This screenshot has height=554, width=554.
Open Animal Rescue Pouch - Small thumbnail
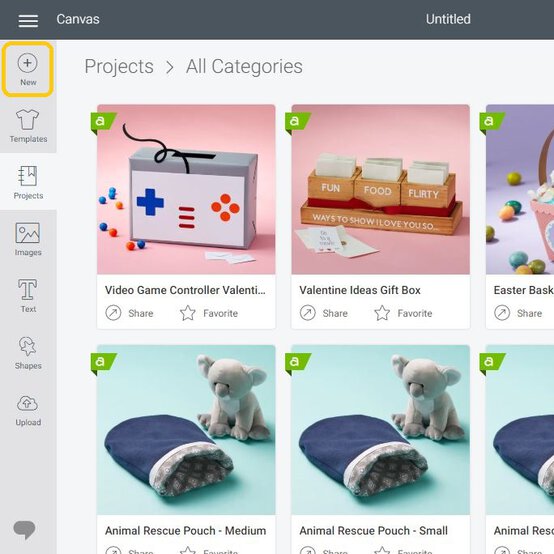pos(381,430)
